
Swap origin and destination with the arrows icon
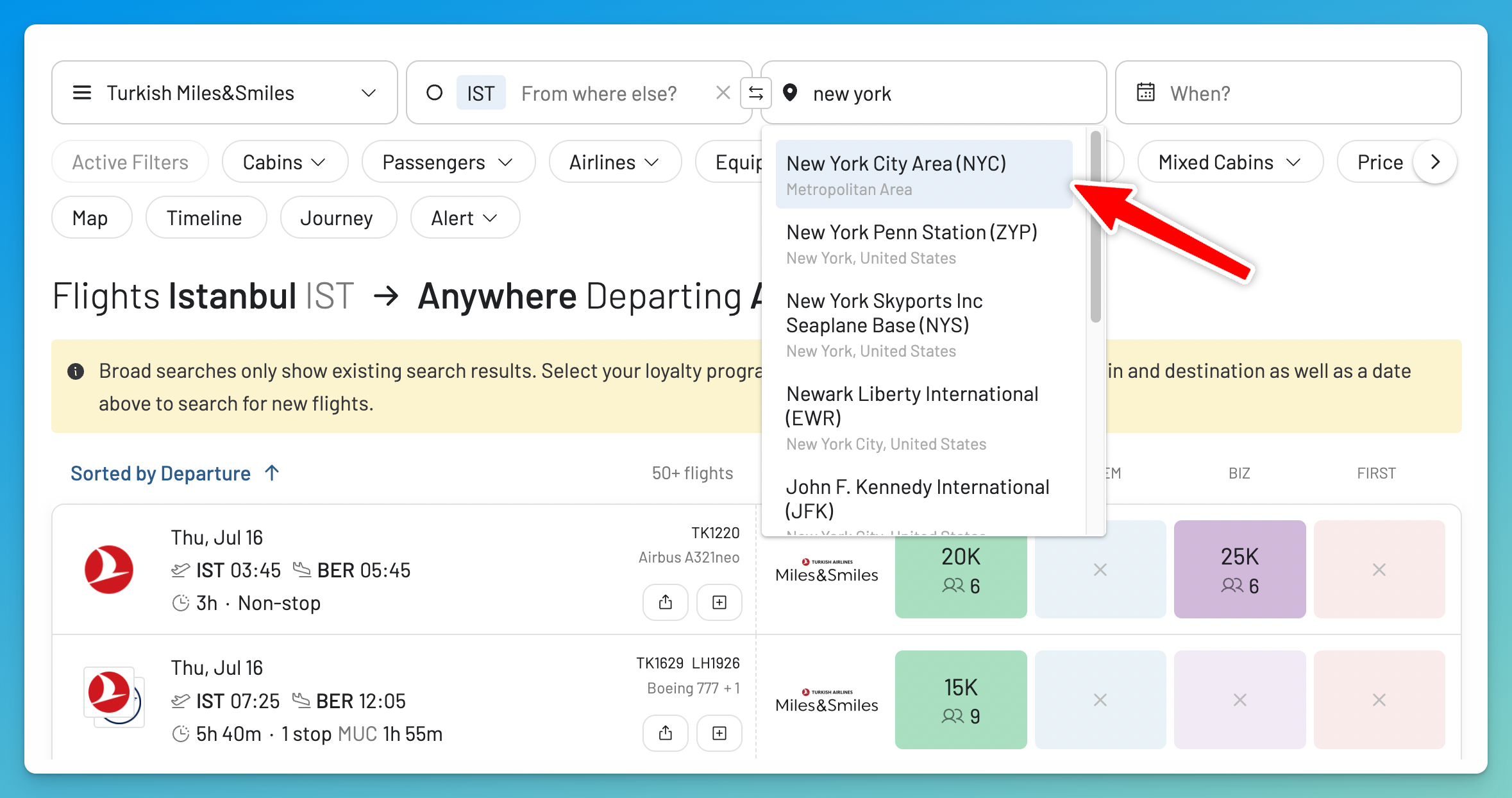click(x=756, y=93)
